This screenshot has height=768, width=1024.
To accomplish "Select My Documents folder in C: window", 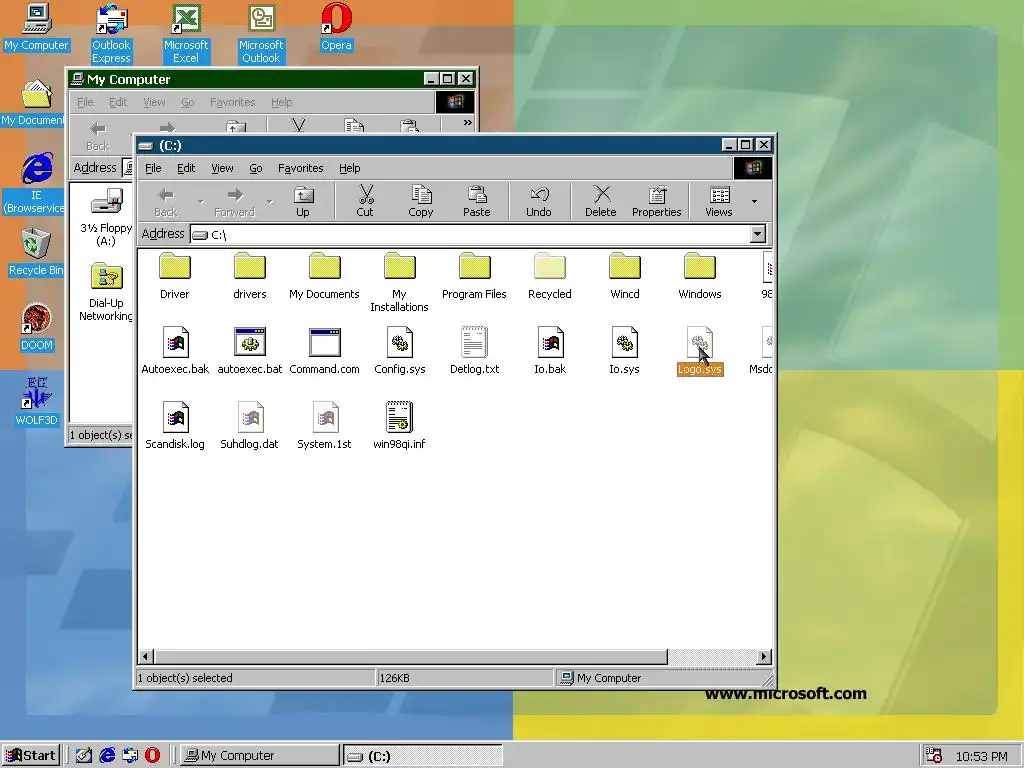I will pyautogui.click(x=325, y=276).
